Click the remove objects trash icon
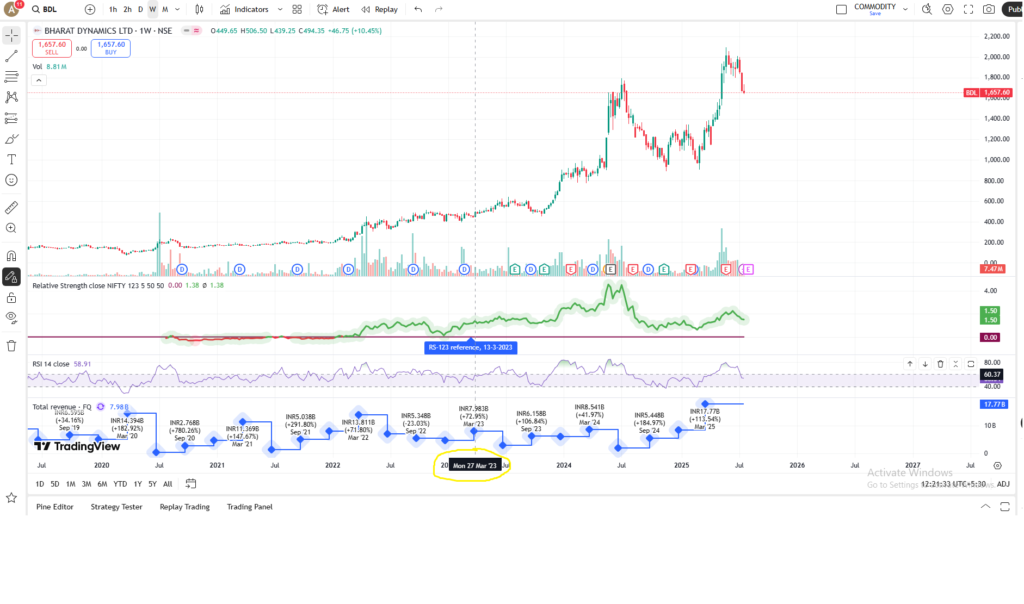Screen dimensions: 1024x604 click(11, 346)
